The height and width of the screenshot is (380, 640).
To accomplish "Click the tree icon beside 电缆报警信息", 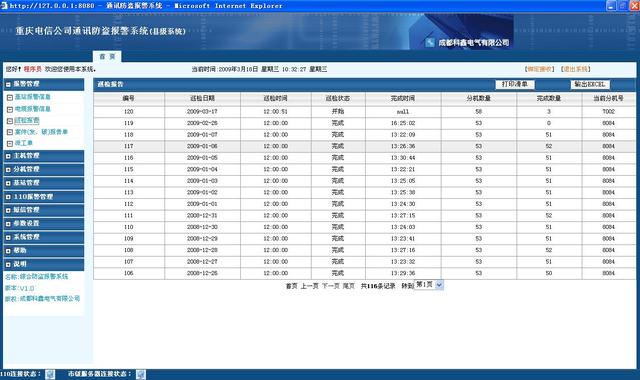I will click(x=10, y=109).
